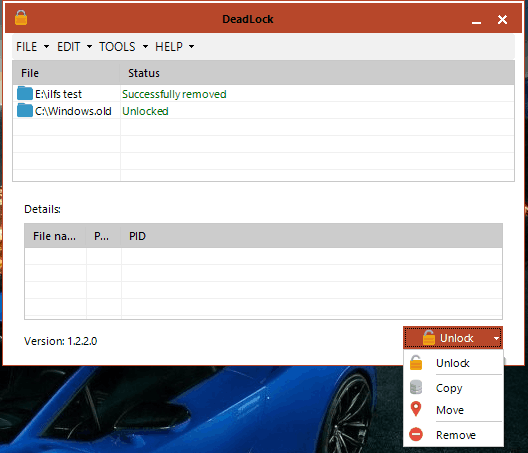
Task: Click the folder icon for C:\Windows.old
Action: point(25,110)
